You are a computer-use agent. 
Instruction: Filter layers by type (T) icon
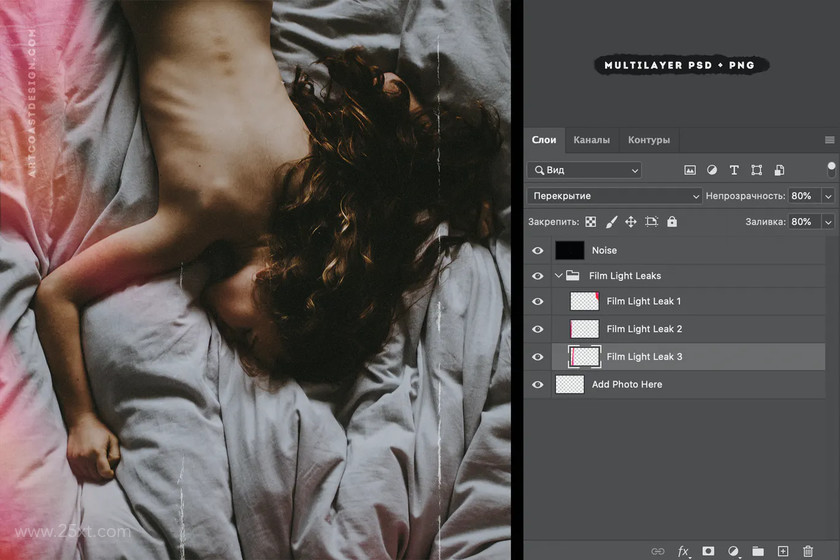(734, 170)
